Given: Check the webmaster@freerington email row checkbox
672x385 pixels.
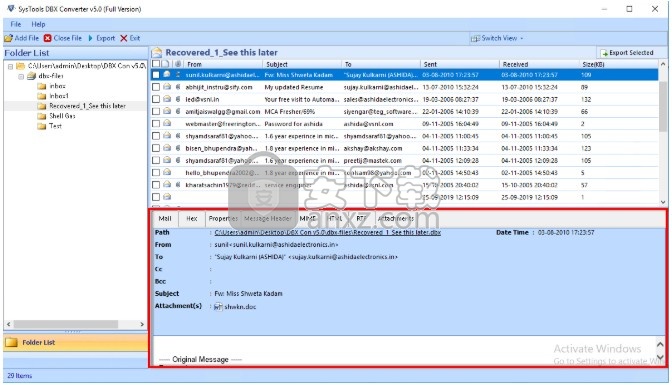Looking at the screenshot, I should click(x=156, y=123).
